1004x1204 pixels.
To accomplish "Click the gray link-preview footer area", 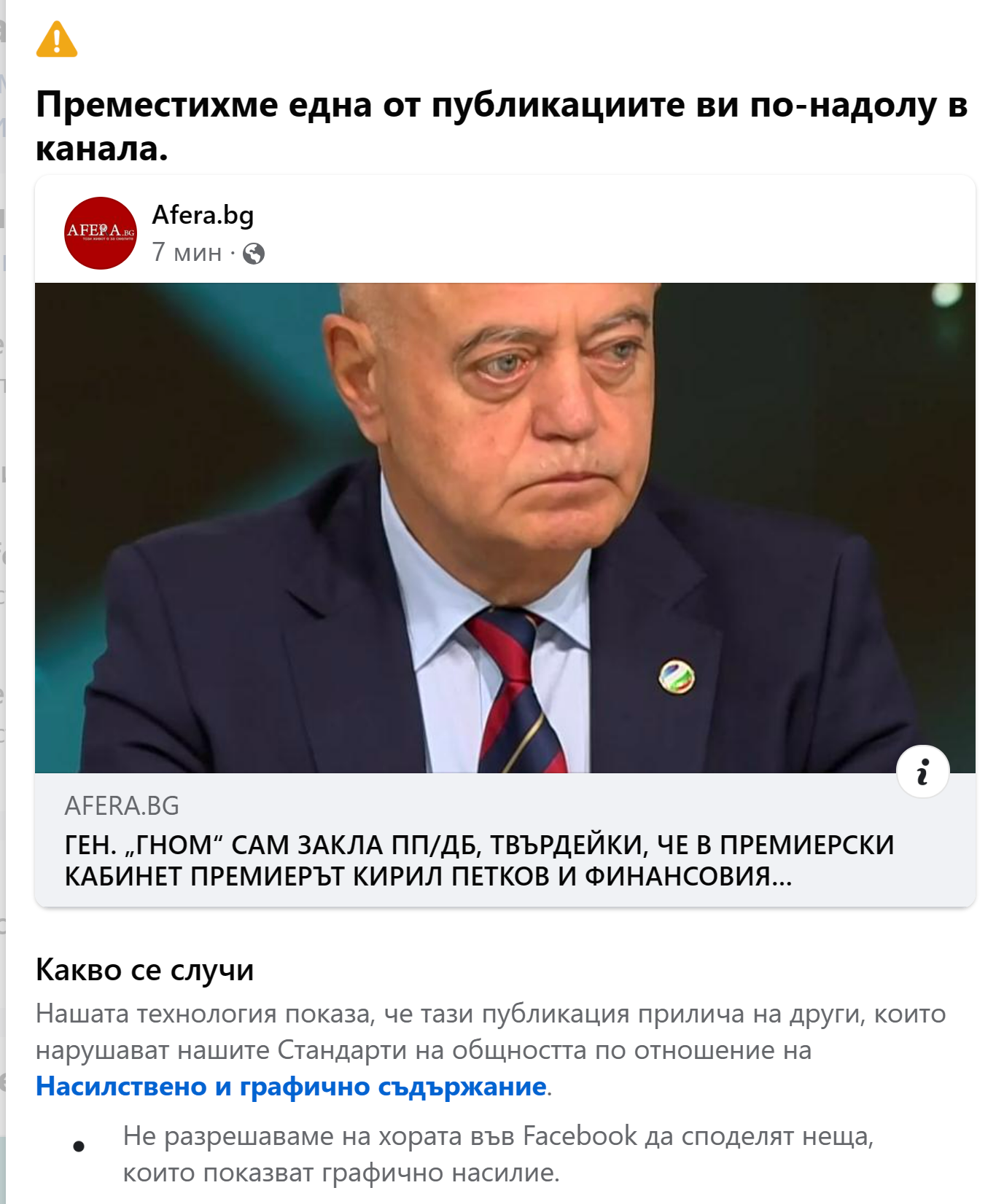I will pos(505,840).
